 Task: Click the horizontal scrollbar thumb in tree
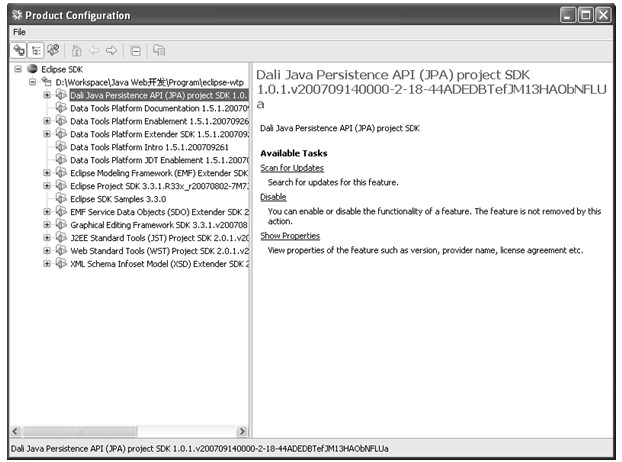[79, 431]
